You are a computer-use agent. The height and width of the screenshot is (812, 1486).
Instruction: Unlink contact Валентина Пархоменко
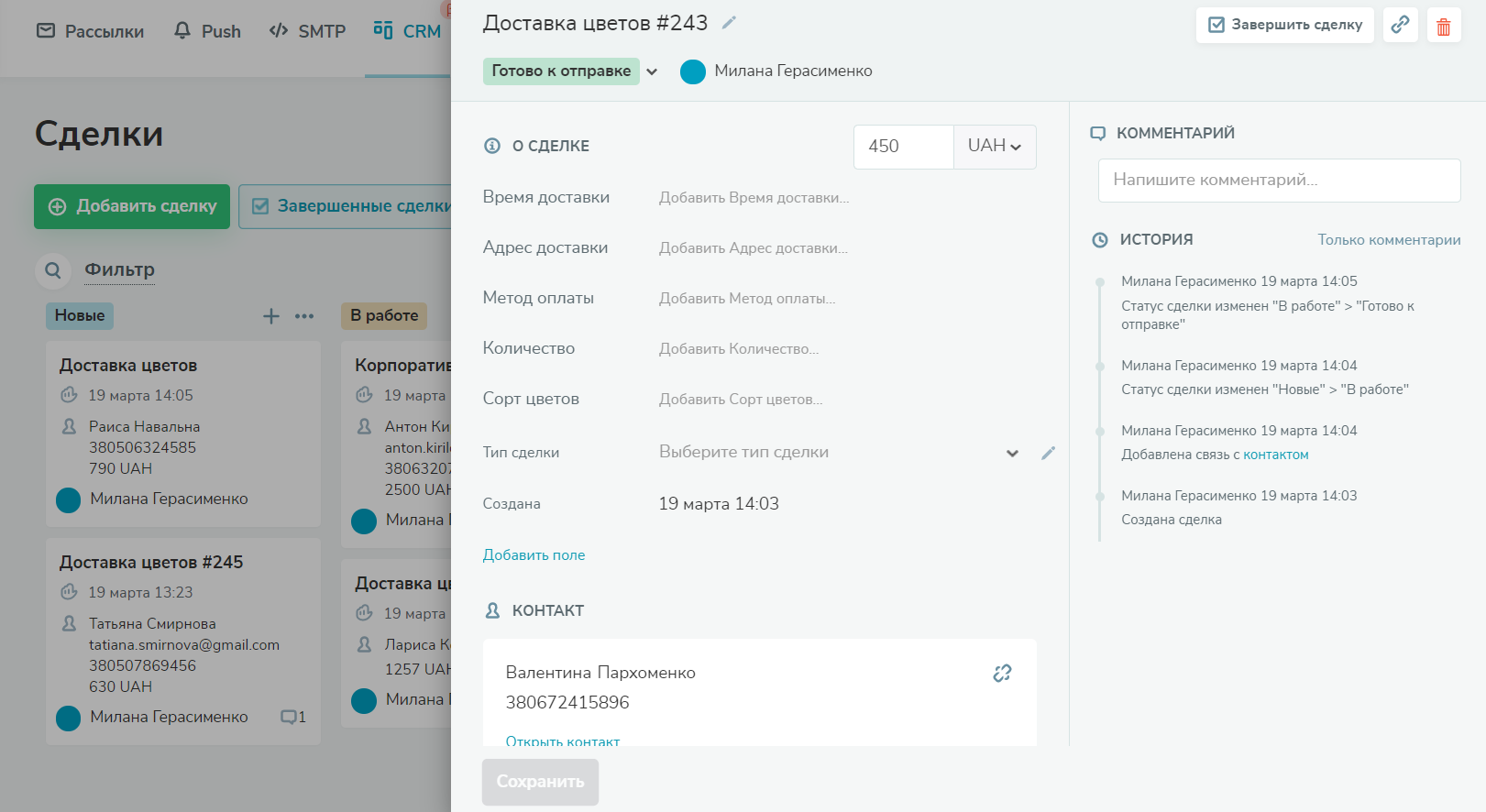point(1002,674)
